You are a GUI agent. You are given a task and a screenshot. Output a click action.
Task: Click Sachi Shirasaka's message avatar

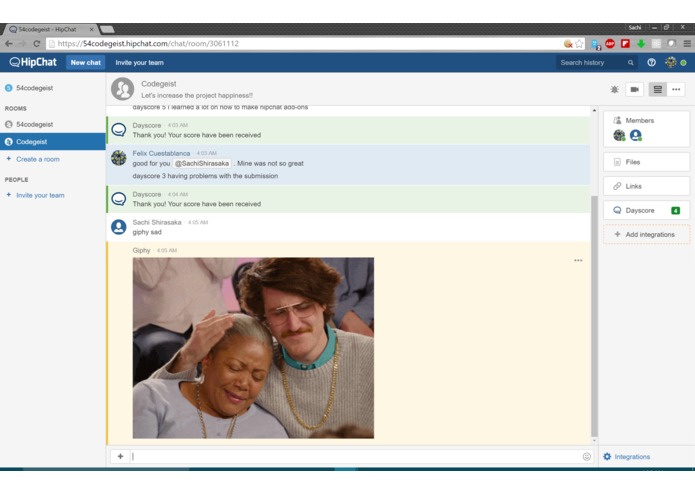click(x=119, y=227)
